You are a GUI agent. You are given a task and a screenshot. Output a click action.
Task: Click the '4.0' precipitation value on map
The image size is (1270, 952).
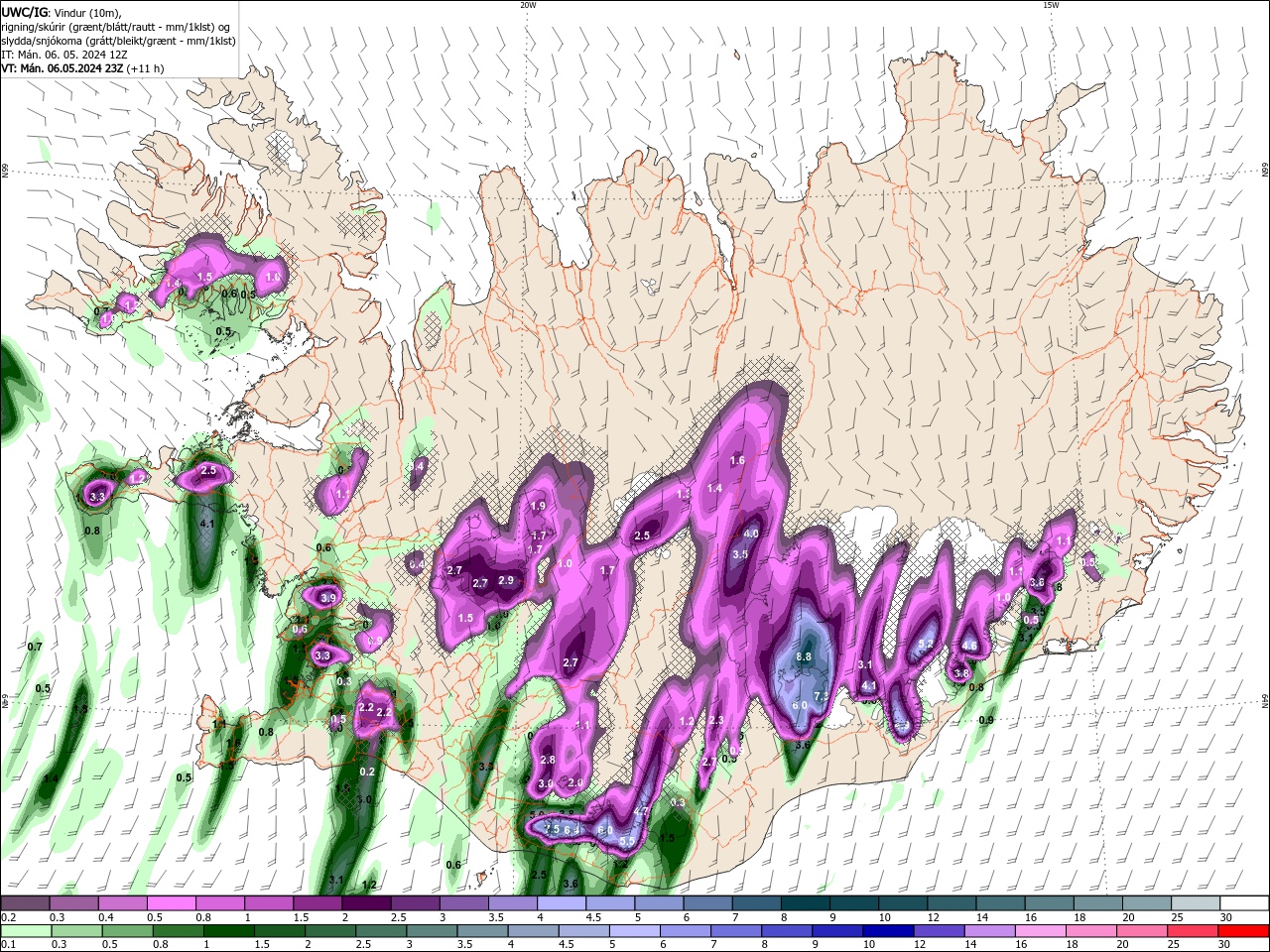[751, 534]
